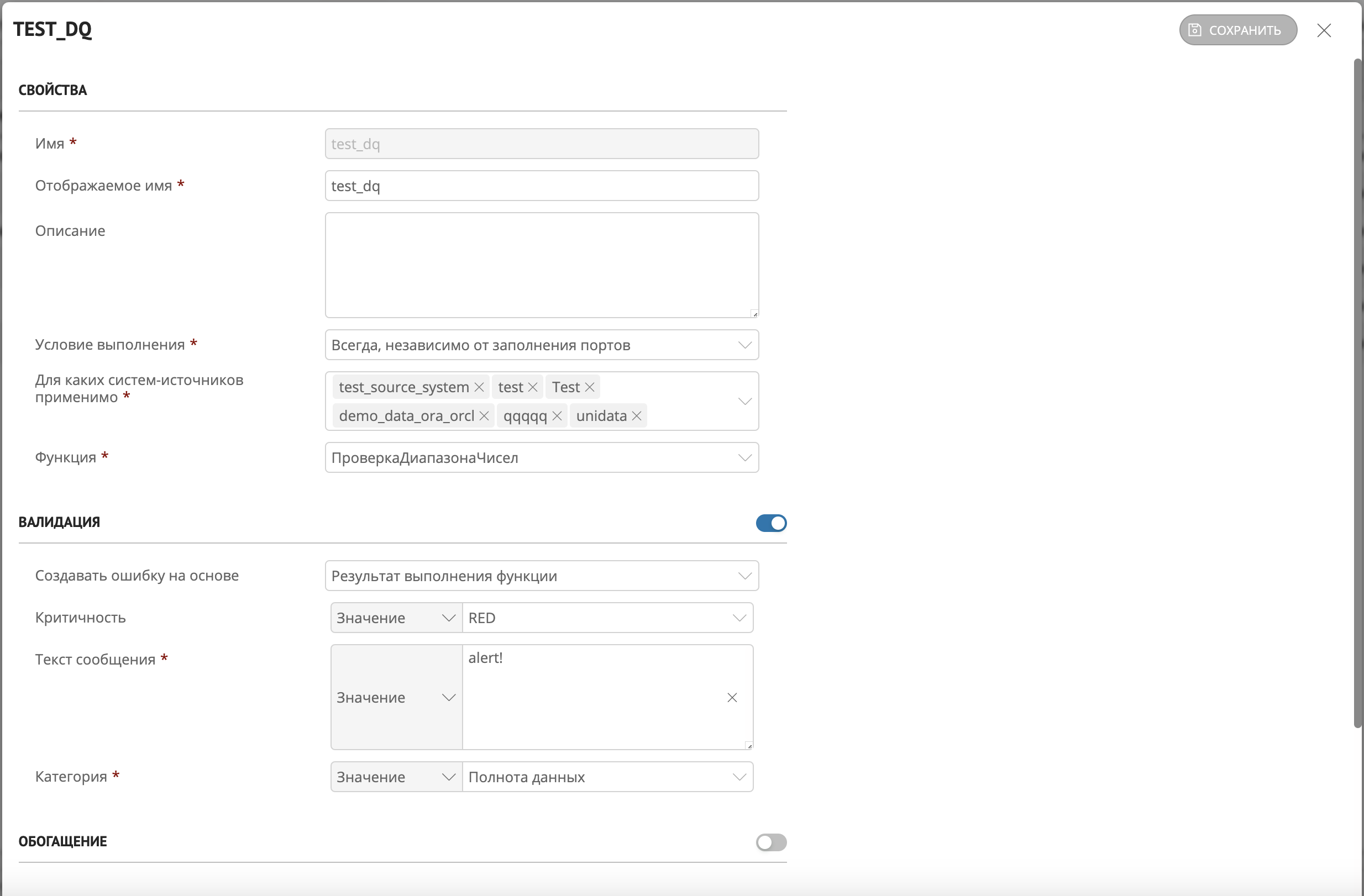Image resolution: width=1364 pixels, height=896 pixels.
Task: Remove the unidata tag
Action: (636, 416)
